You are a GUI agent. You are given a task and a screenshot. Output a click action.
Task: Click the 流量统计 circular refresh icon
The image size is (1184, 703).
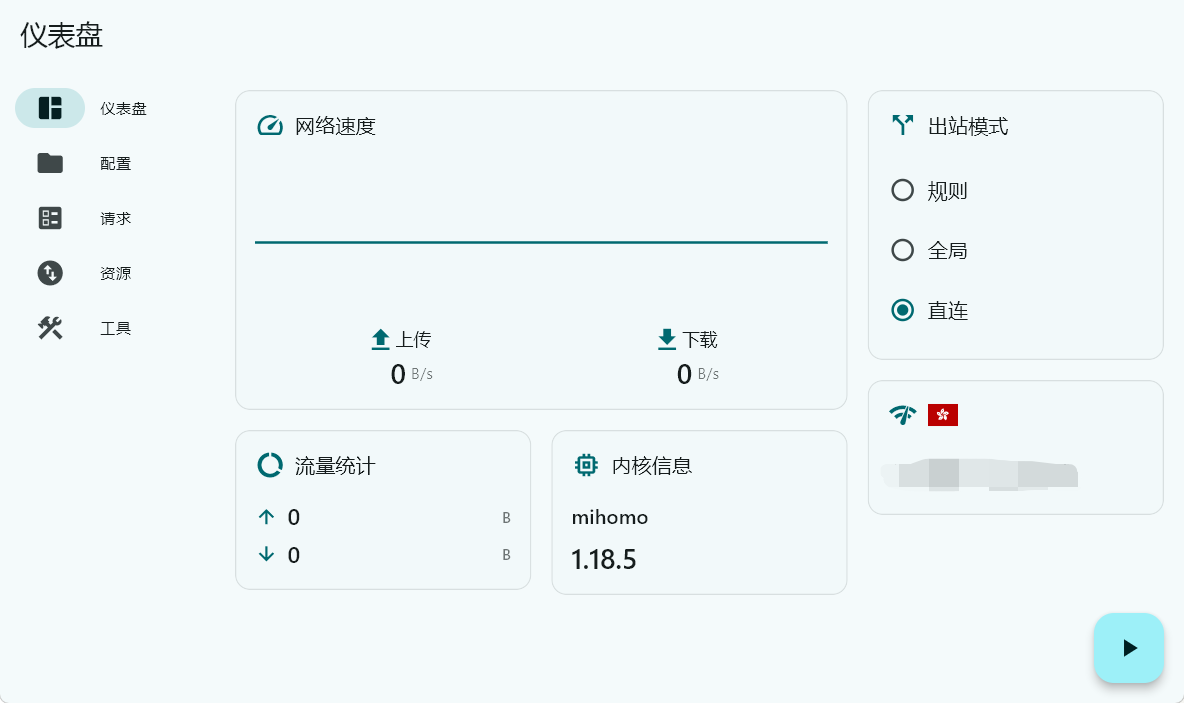[270, 465]
